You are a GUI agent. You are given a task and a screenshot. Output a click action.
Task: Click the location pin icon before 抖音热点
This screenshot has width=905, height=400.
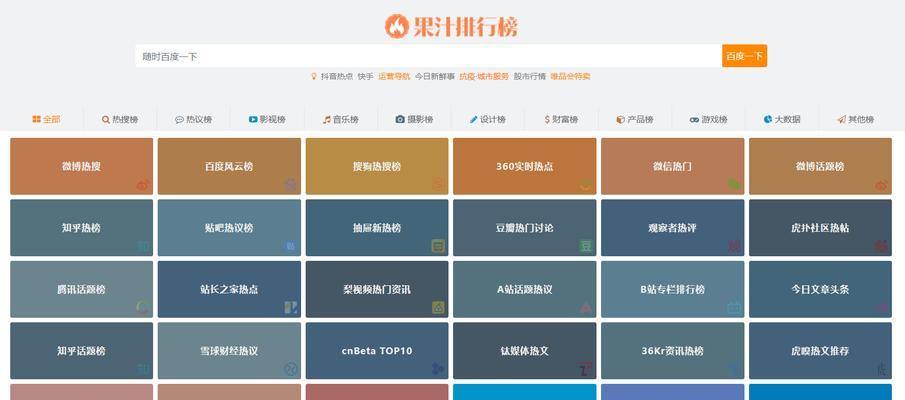coord(314,76)
